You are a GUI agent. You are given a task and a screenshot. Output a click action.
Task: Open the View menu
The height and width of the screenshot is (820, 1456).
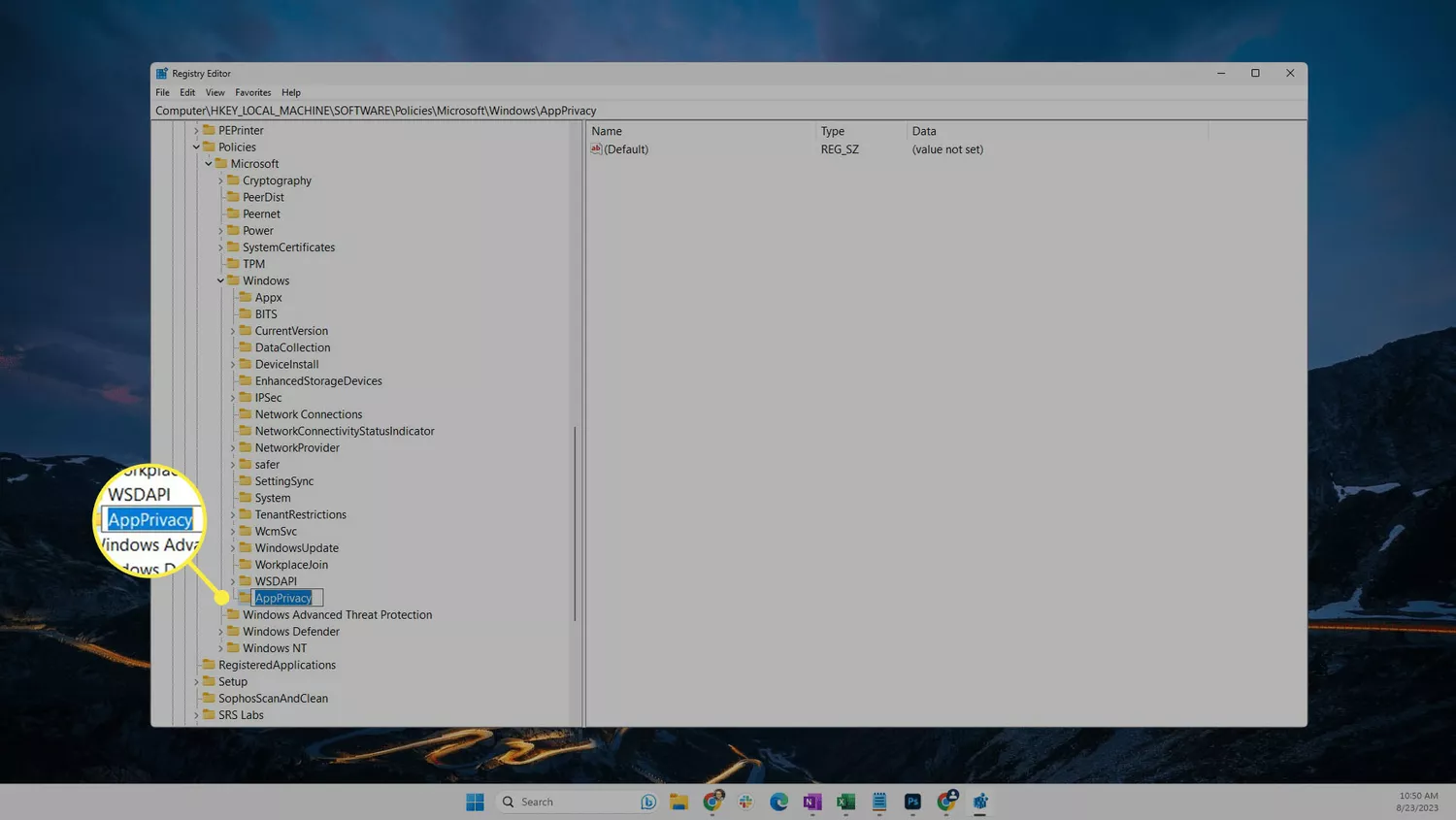click(215, 92)
